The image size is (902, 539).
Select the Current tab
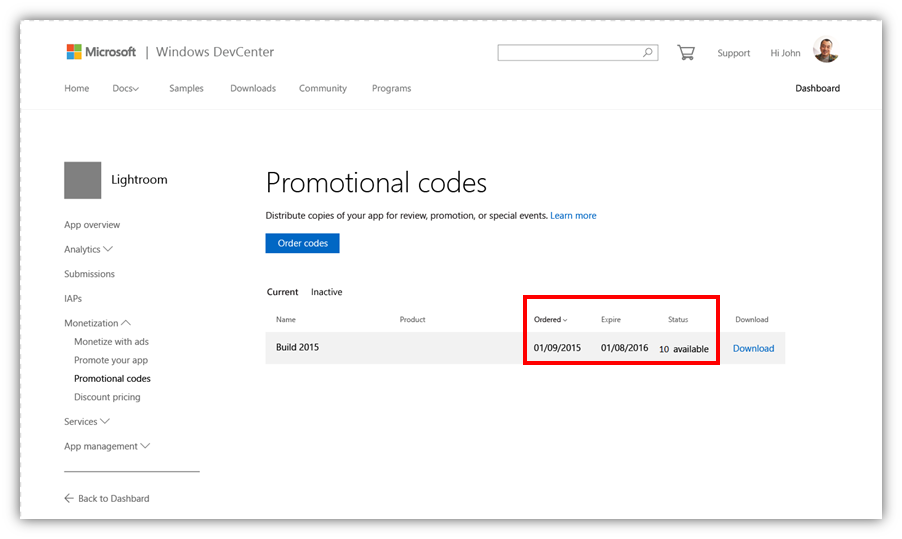[x=282, y=292]
